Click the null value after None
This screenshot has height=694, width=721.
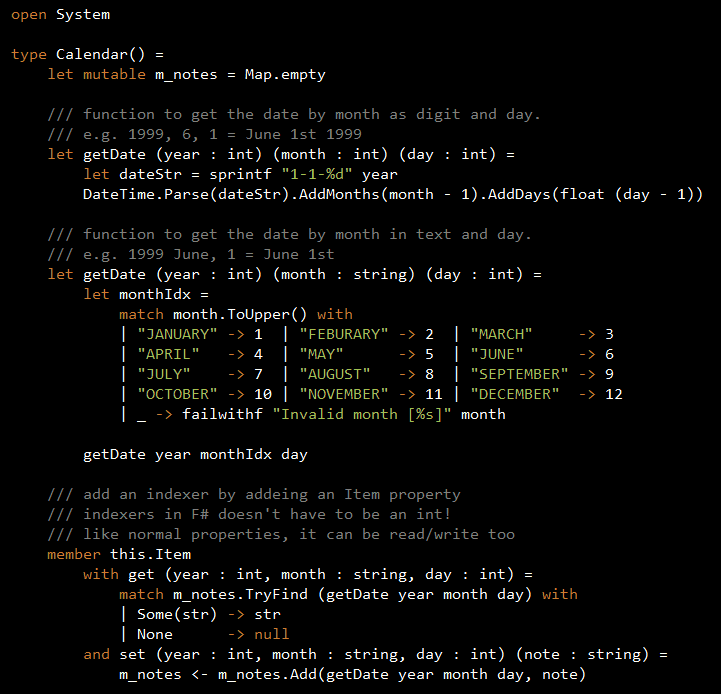click(271, 634)
